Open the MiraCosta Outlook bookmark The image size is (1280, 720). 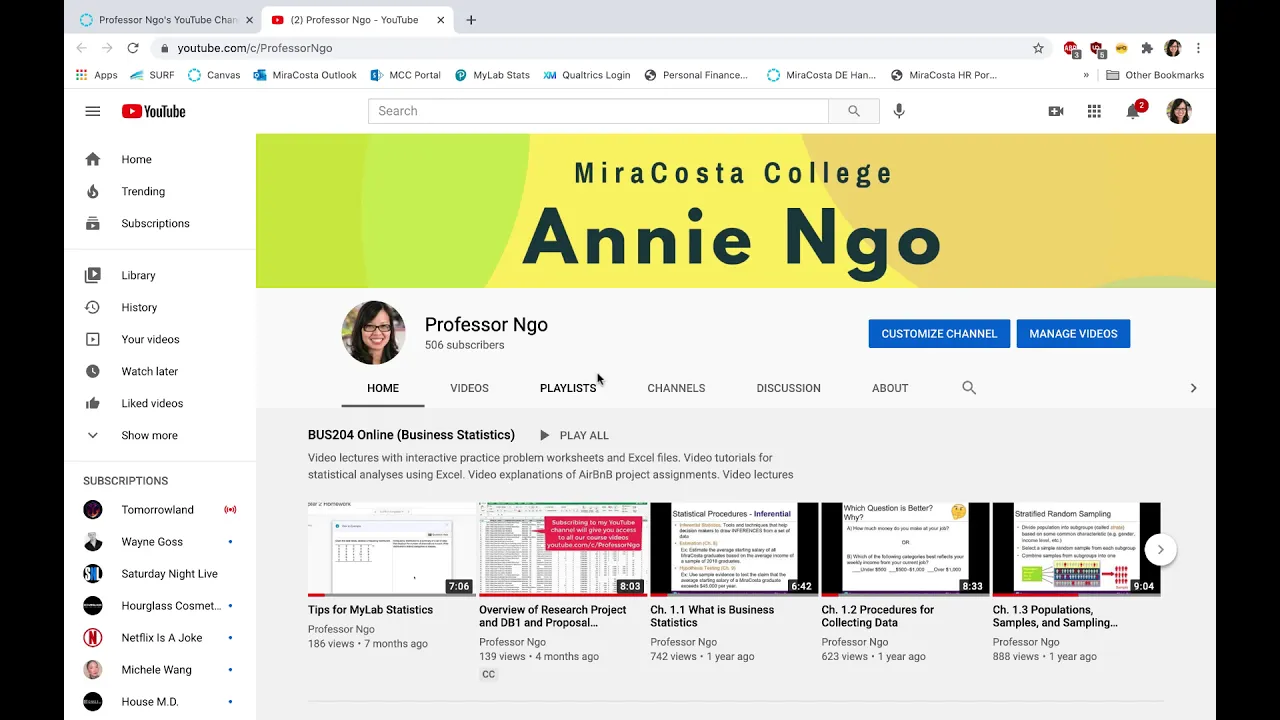coord(305,75)
